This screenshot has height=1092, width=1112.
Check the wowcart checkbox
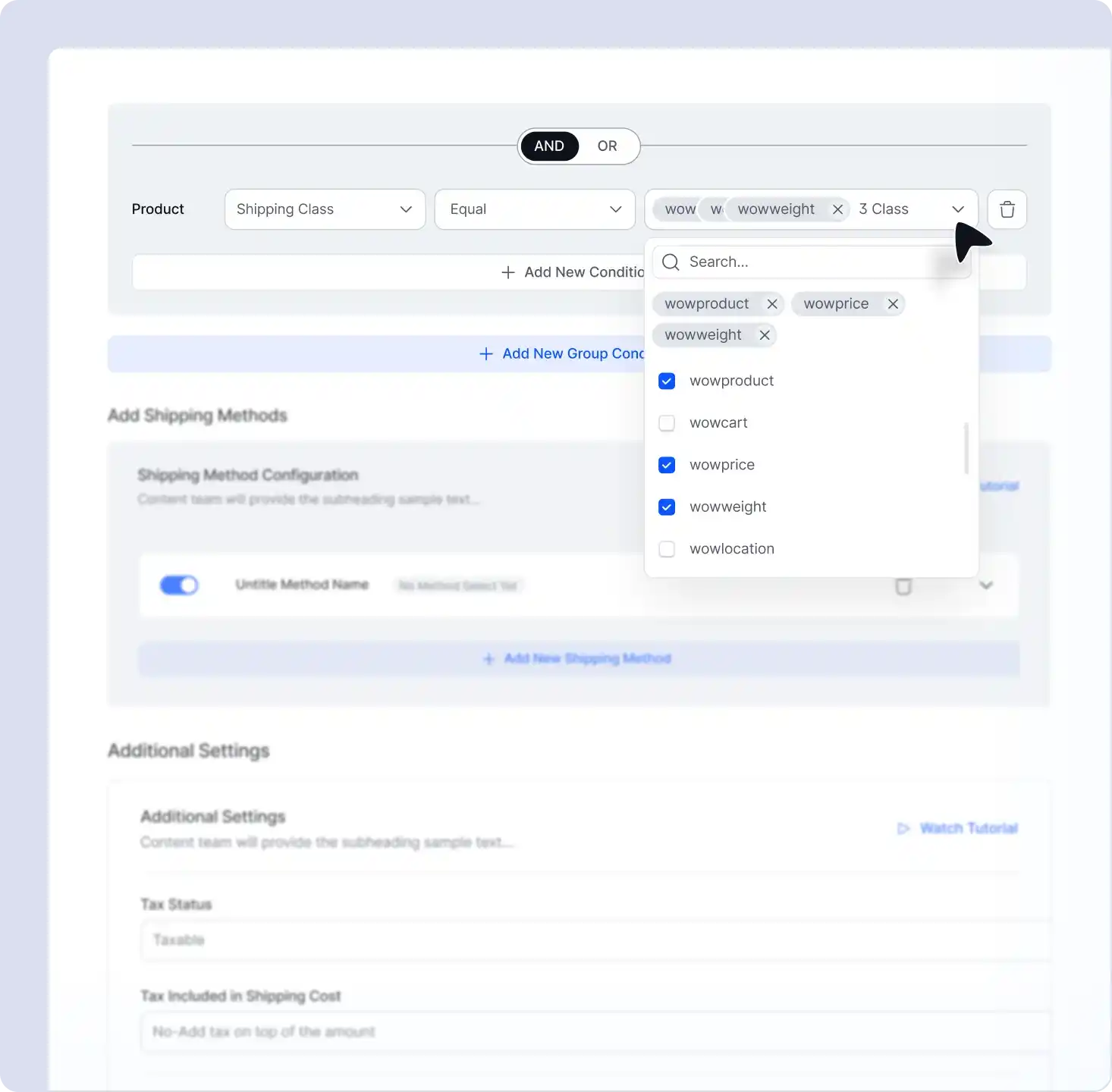(x=667, y=423)
